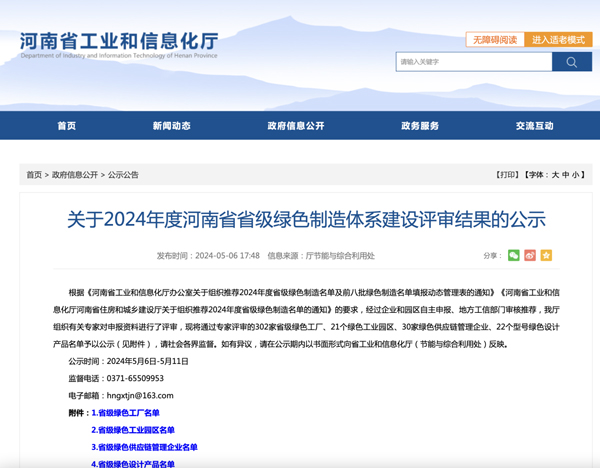
Task: Click the 打印 print link
Action: tap(508, 175)
